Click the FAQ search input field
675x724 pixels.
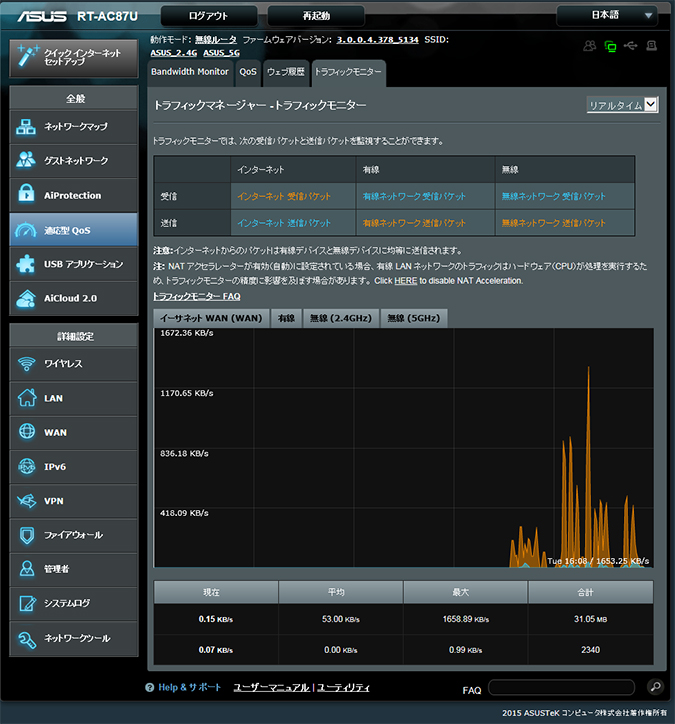(561, 687)
